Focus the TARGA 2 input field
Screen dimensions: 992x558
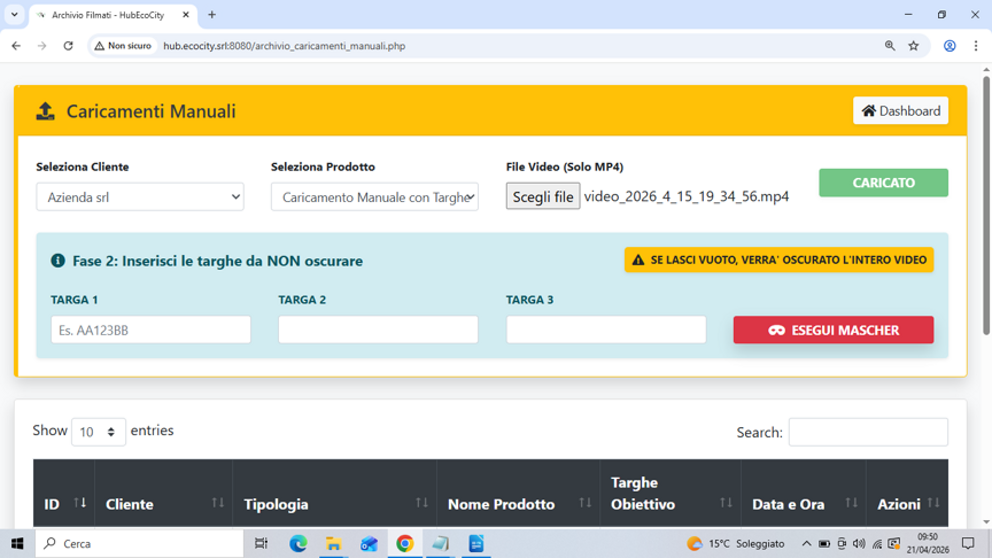[x=378, y=330]
